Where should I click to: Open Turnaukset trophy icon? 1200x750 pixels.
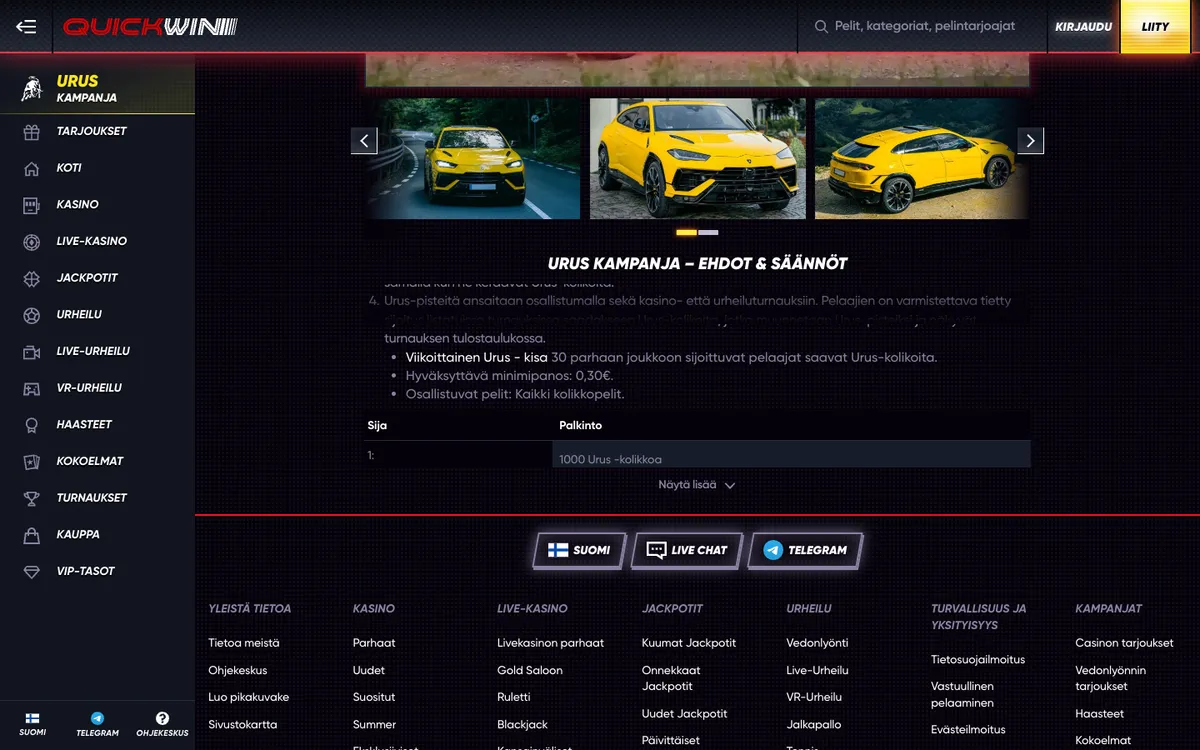tap(32, 498)
